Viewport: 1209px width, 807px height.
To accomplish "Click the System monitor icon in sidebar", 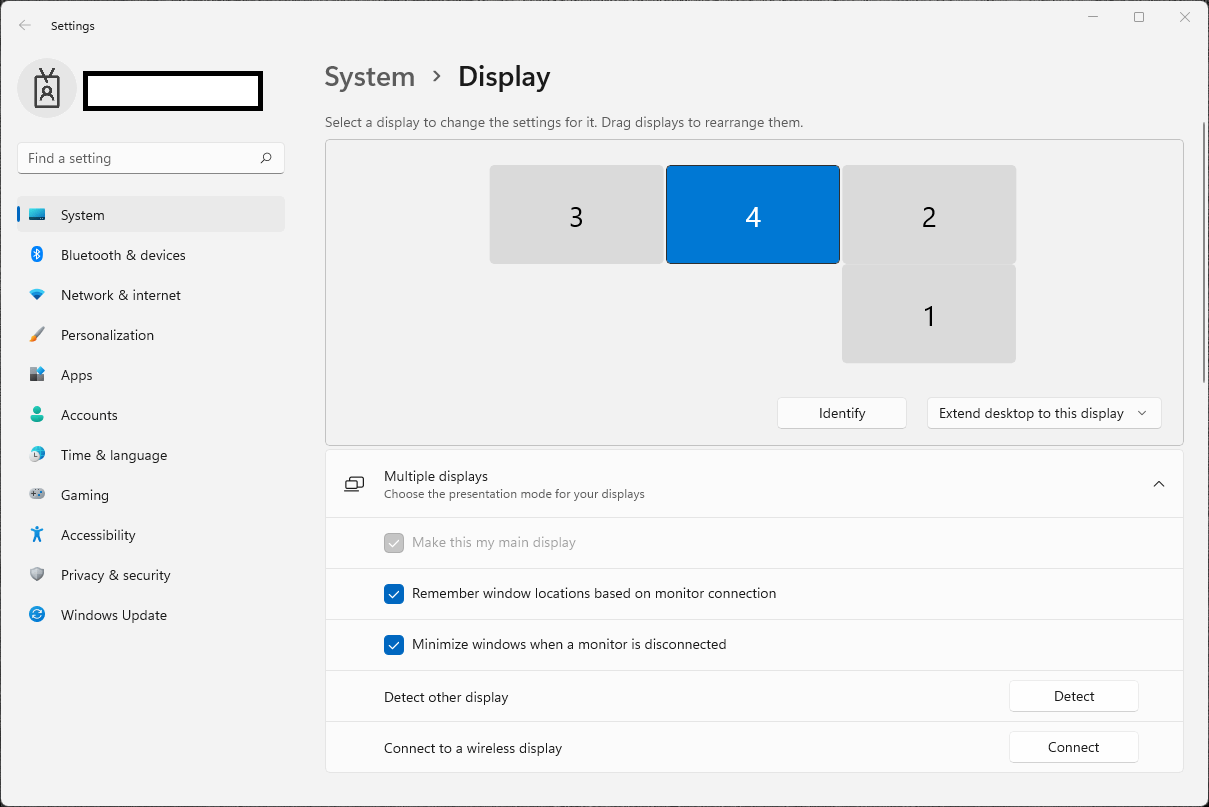I will (x=37, y=215).
